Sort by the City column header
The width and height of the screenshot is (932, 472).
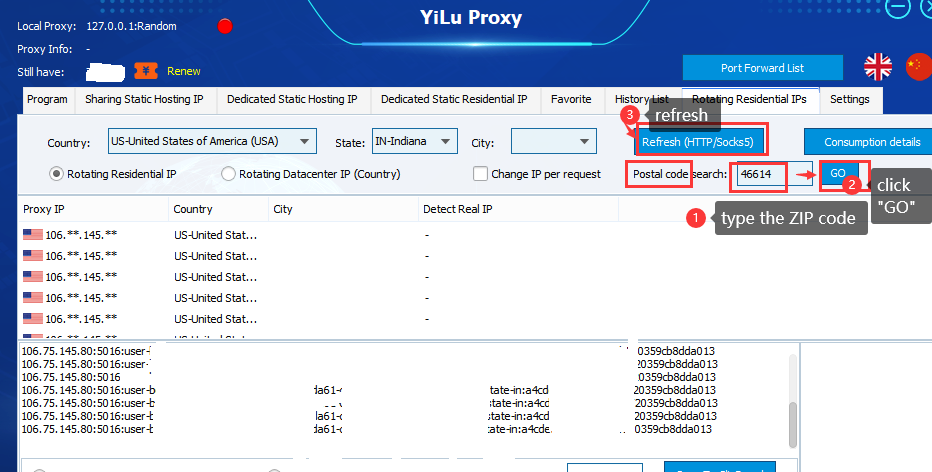[x=344, y=209]
